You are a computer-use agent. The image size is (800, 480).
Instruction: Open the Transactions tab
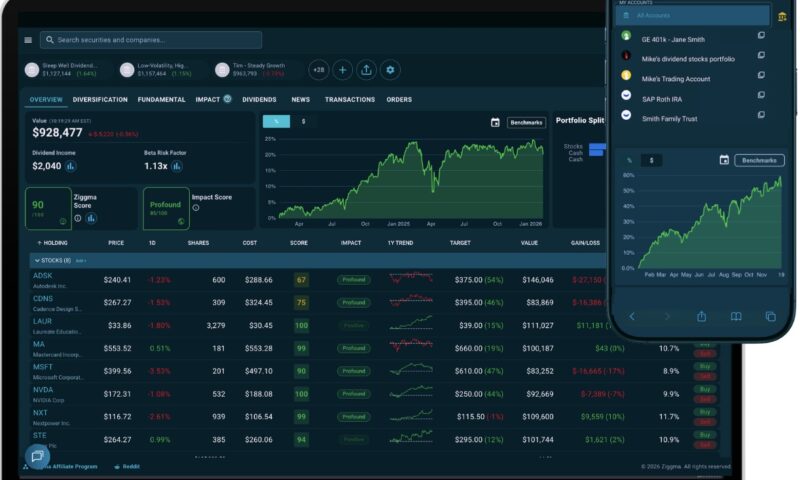point(349,99)
